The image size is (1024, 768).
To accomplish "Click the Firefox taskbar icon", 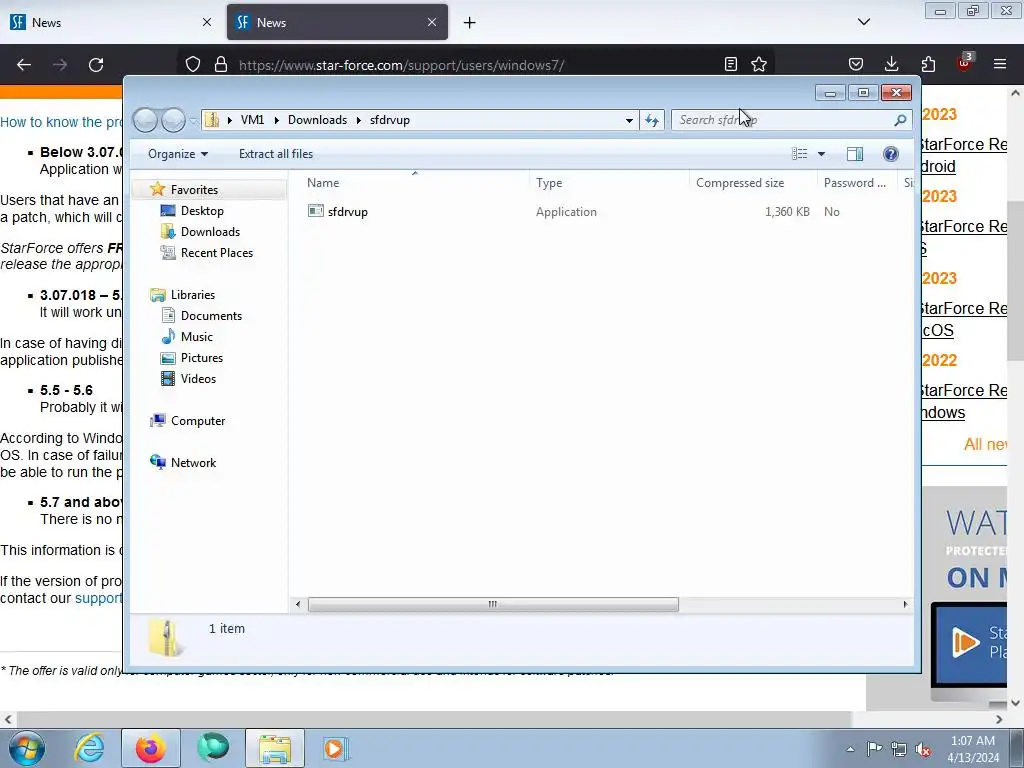I will [150, 748].
